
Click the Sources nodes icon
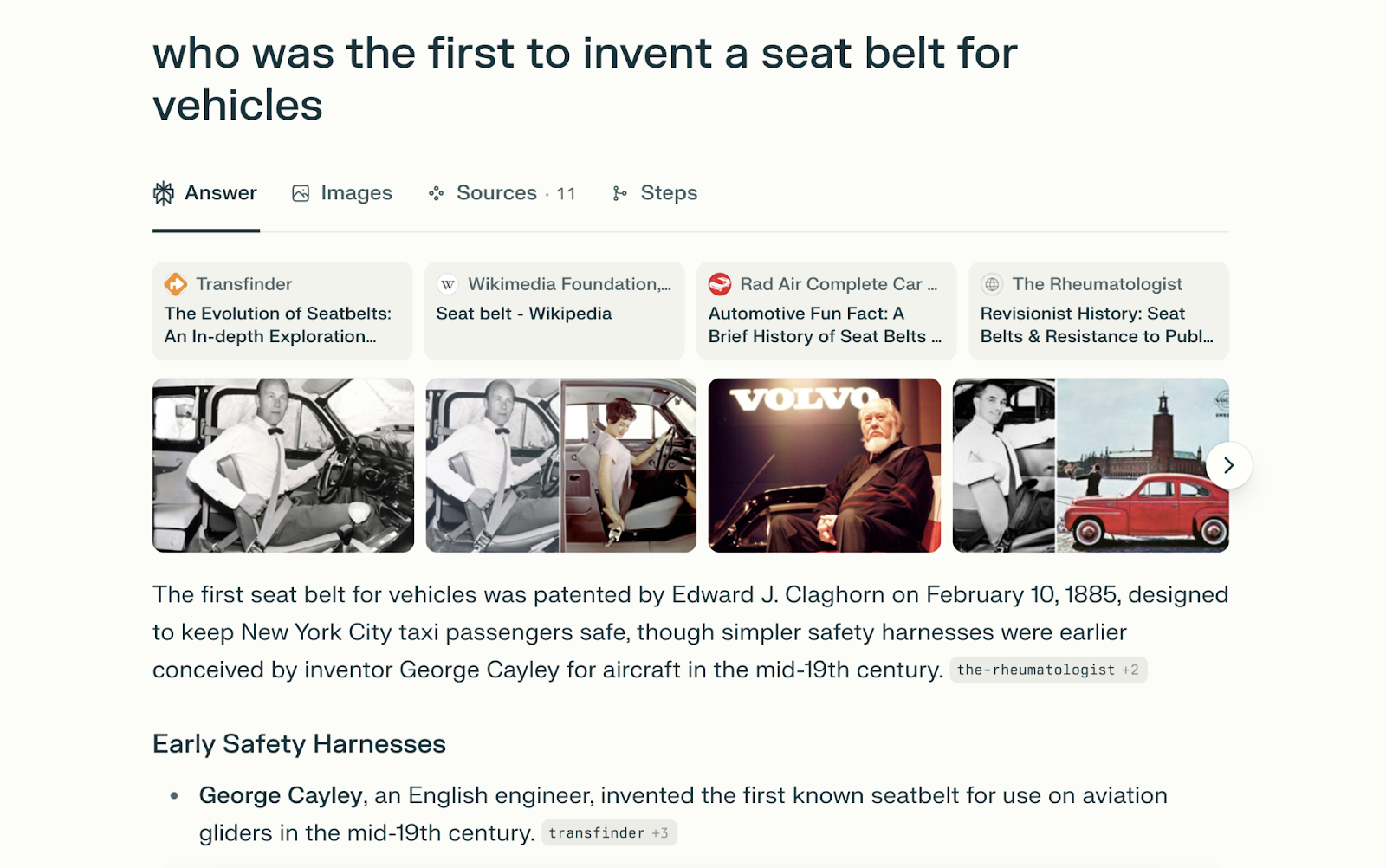[x=437, y=193]
